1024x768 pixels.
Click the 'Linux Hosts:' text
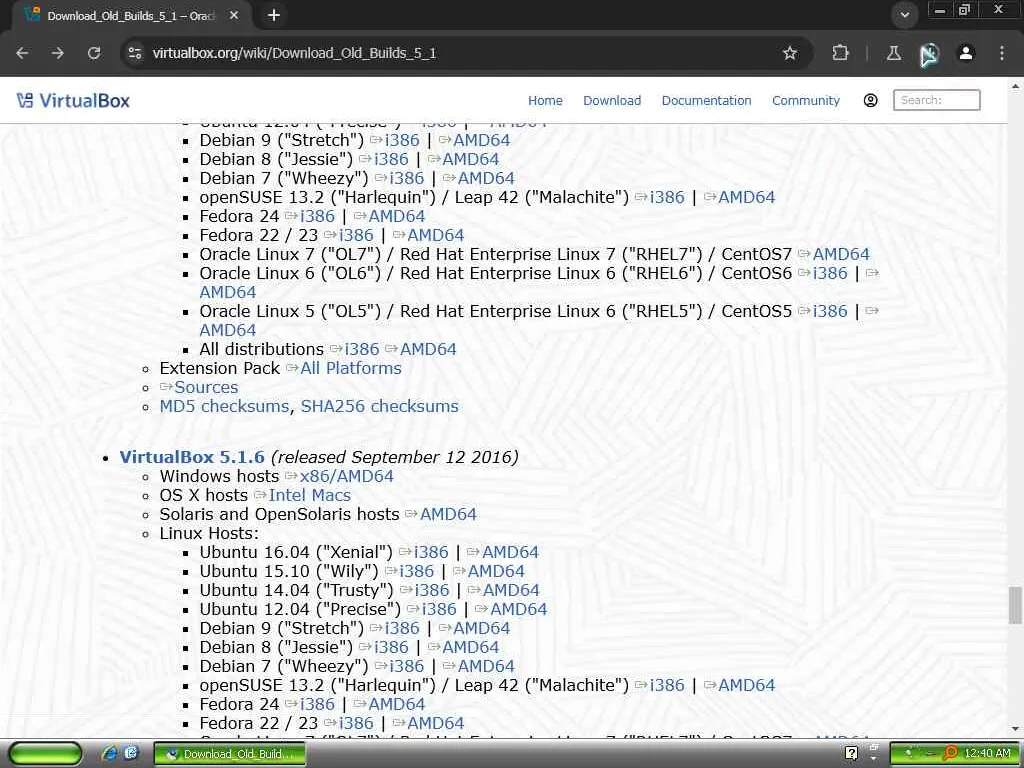tap(209, 534)
